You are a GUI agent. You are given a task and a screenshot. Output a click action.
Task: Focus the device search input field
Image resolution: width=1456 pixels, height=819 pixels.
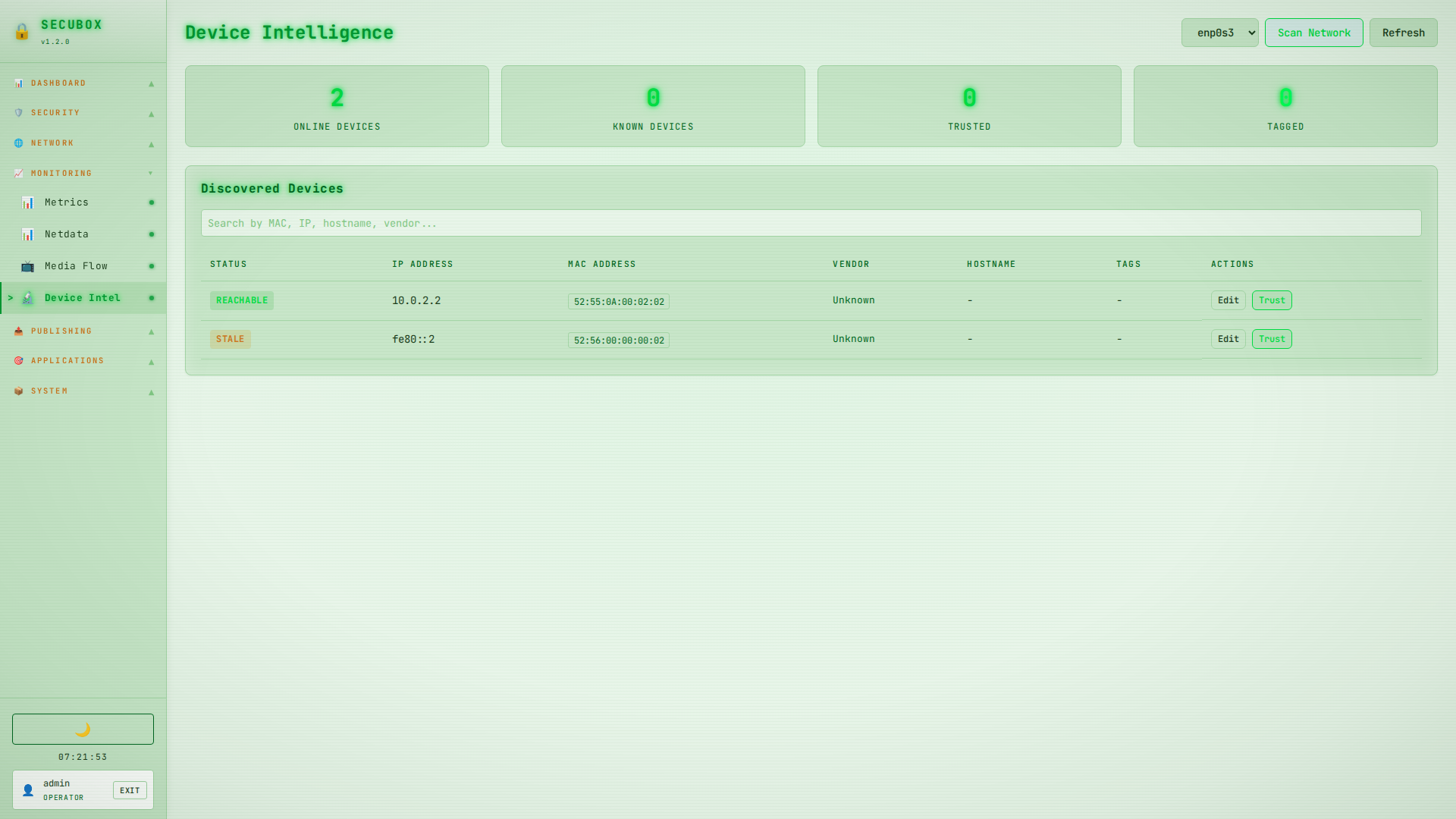pos(811,223)
